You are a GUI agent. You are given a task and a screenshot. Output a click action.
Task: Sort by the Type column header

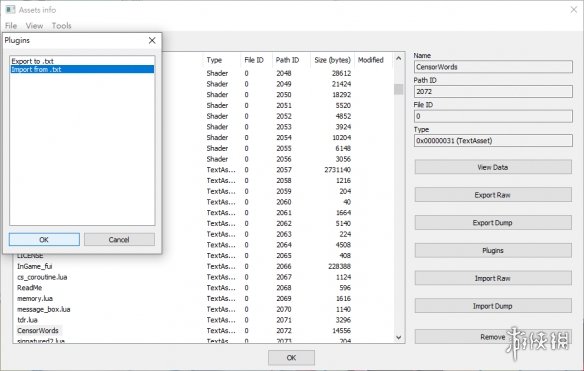pyautogui.click(x=222, y=60)
